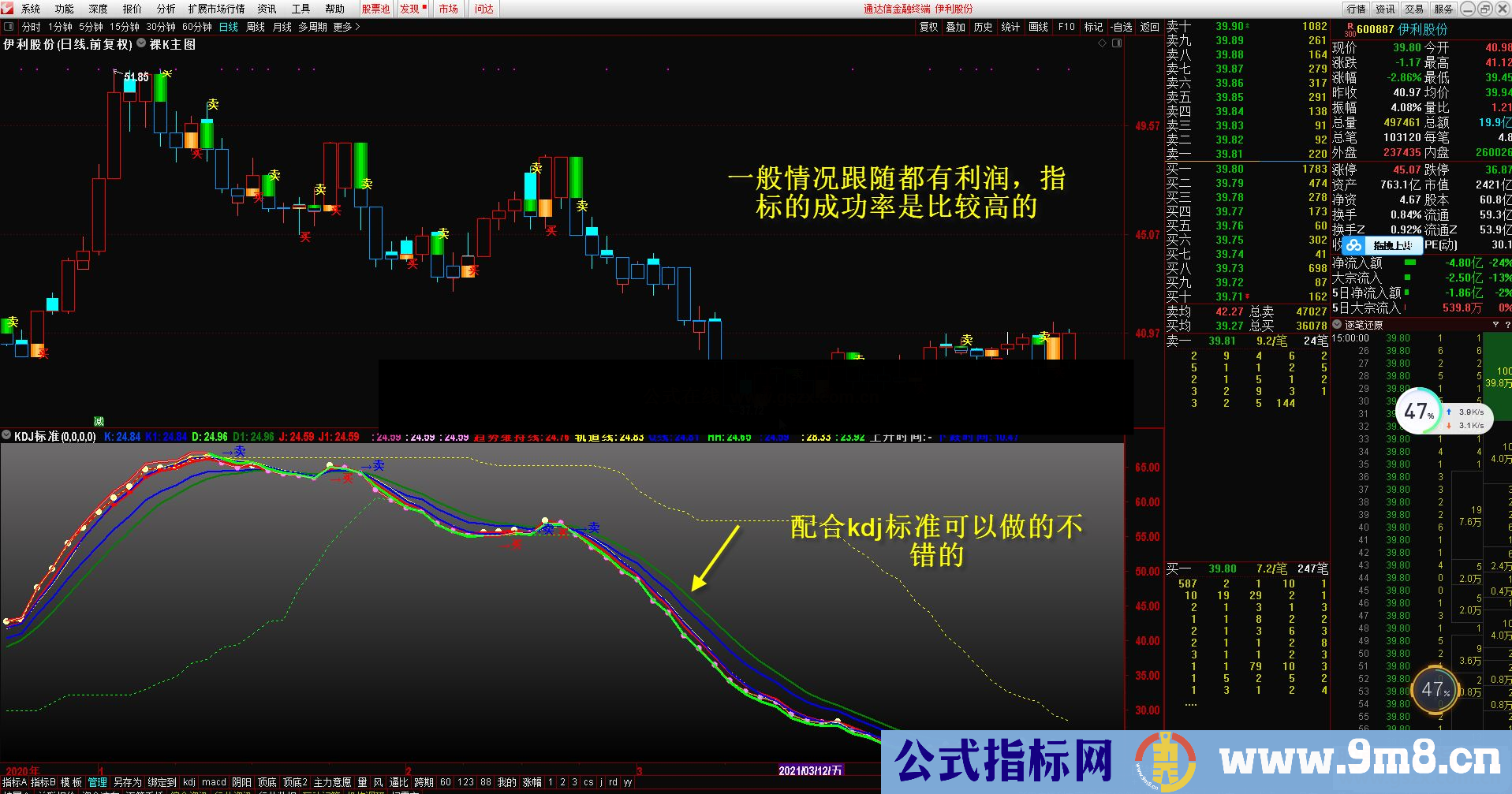Activate the 叠加 overlay function

[x=954, y=26]
